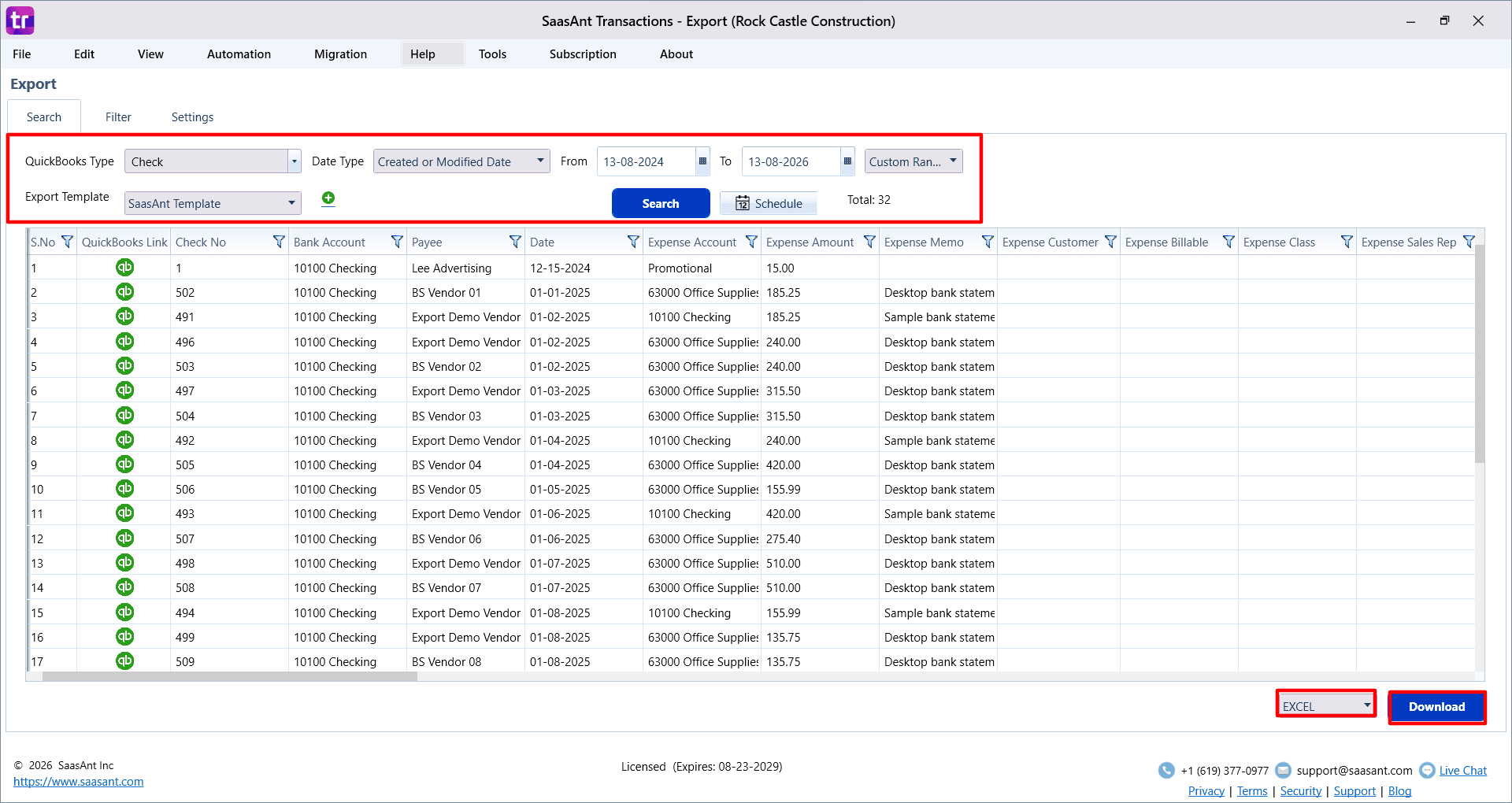
Task: Open the Automation menu
Action: (239, 54)
